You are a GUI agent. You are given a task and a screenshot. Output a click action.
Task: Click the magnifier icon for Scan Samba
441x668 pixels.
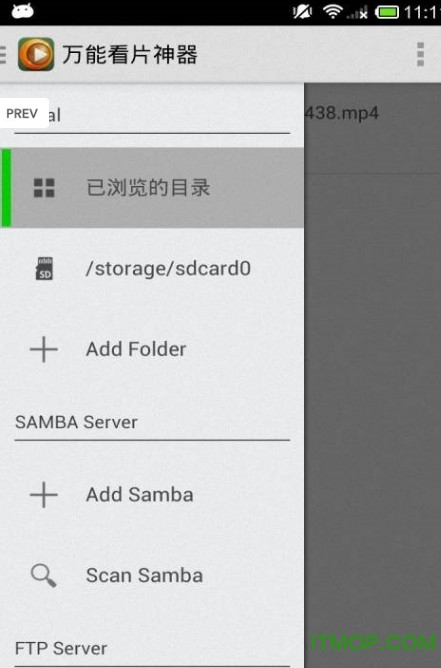tap(44, 576)
